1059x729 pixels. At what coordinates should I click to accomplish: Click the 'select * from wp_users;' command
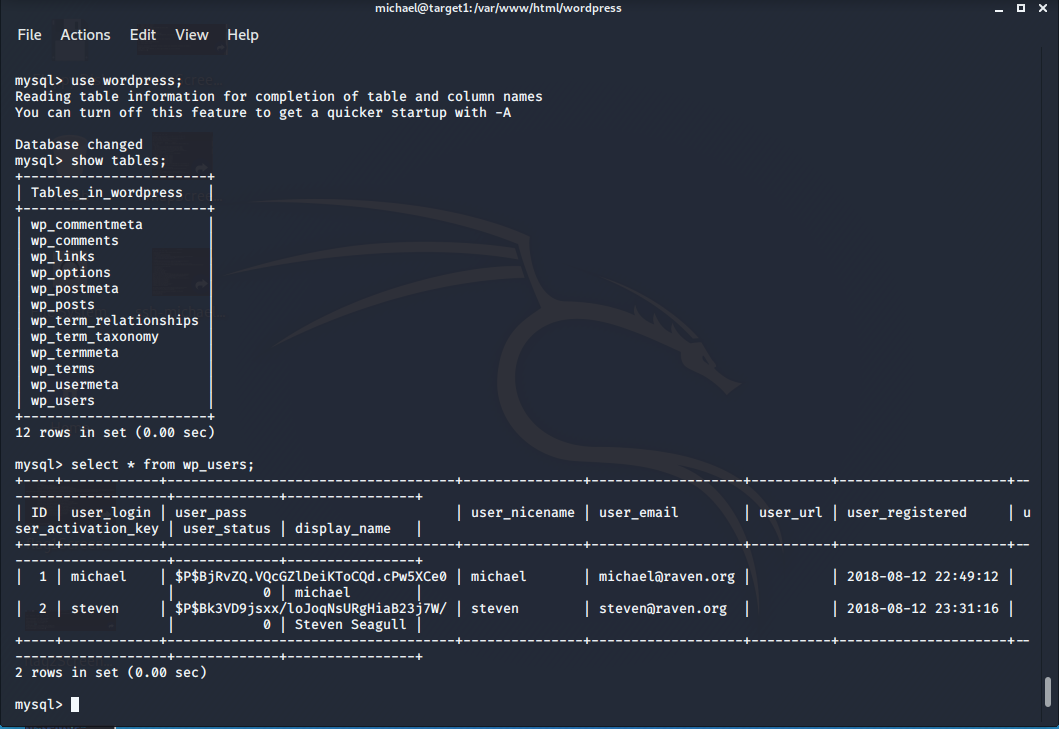coord(162,465)
